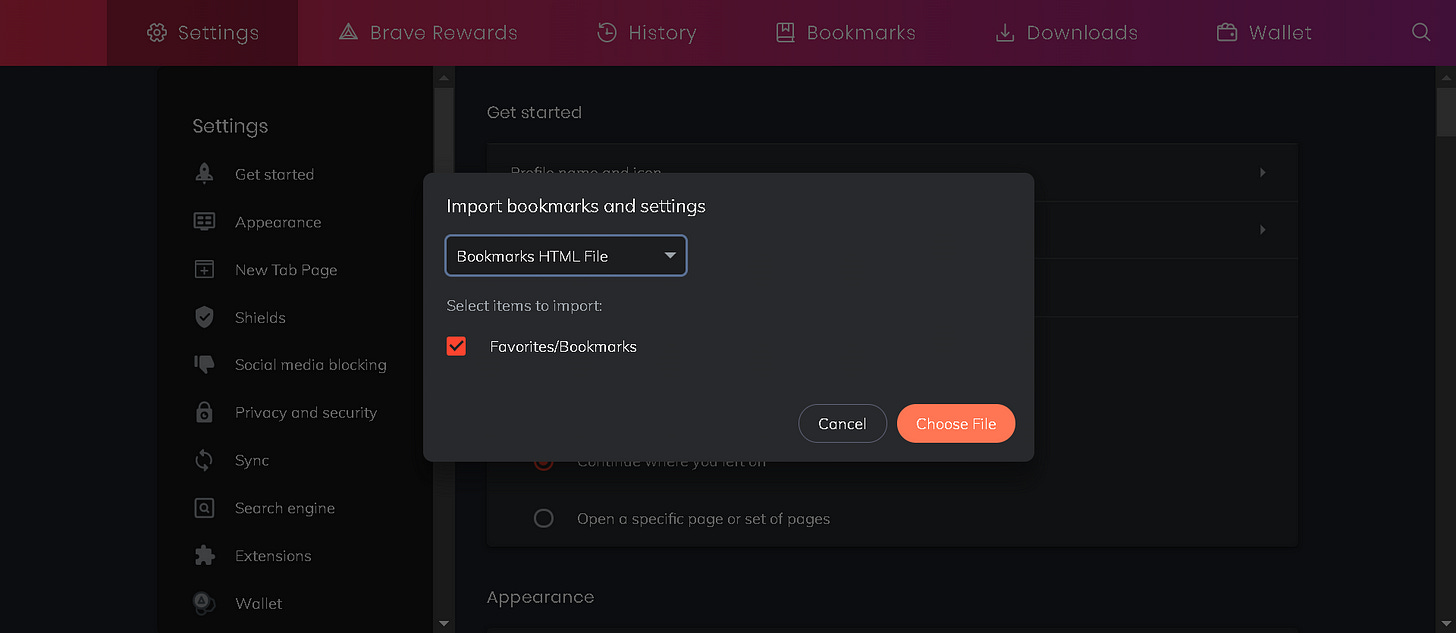Open Search engine settings
The image size is (1456, 633).
[285, 508]
